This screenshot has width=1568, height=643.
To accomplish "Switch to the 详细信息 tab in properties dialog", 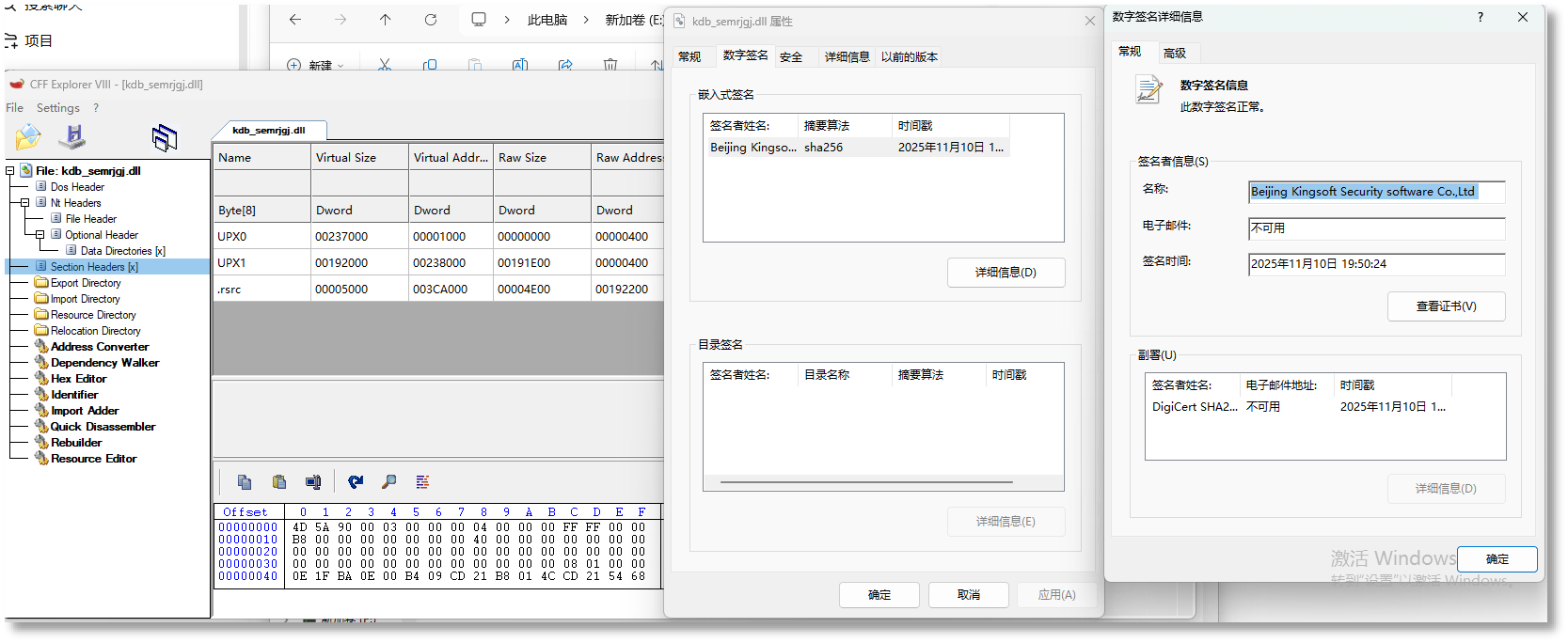I will tap(847, 56).
